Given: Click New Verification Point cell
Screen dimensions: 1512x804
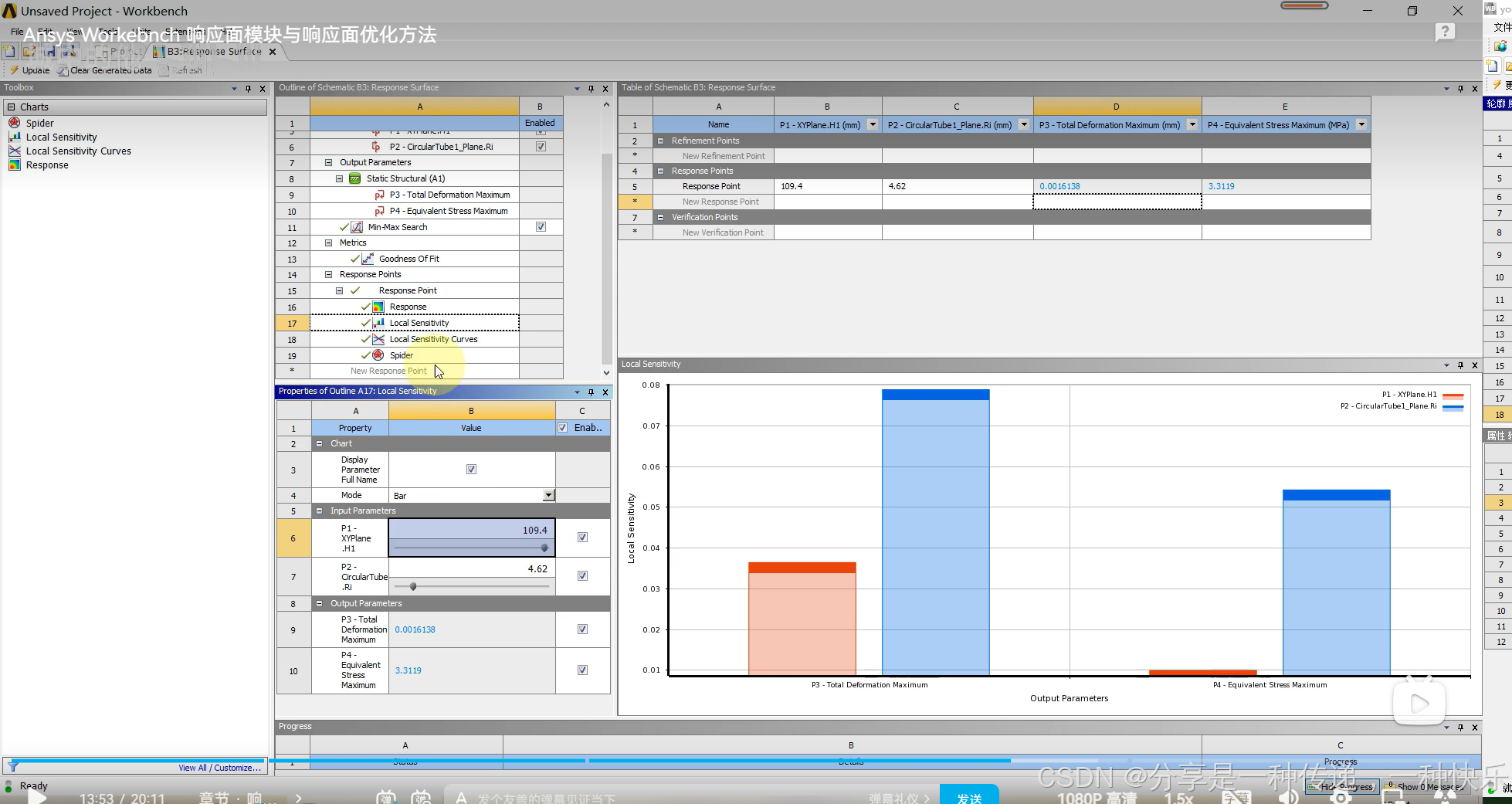Looking at the screenshot, I should point(714,232).
